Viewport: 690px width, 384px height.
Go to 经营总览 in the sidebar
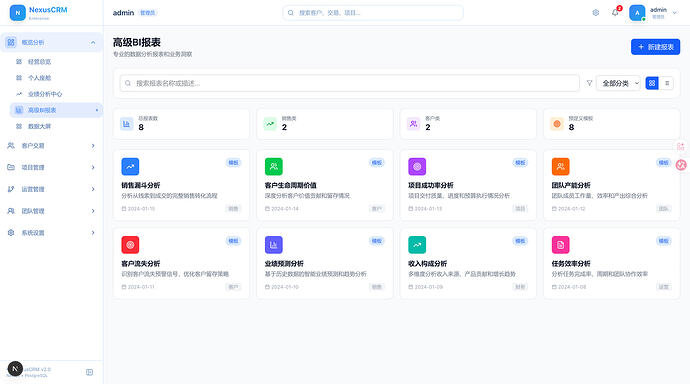pos(56,62)
